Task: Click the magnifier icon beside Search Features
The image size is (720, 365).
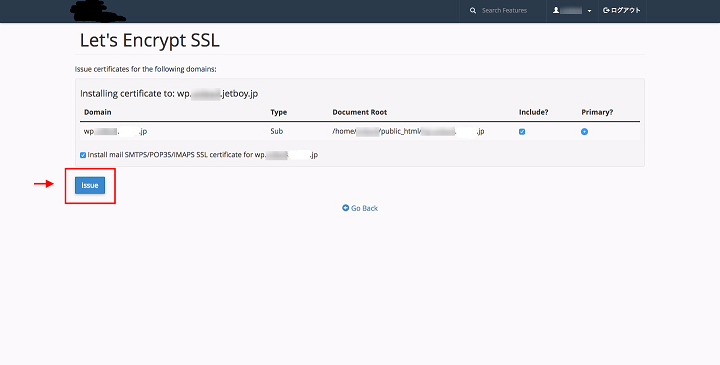Action: click(472, 11)
